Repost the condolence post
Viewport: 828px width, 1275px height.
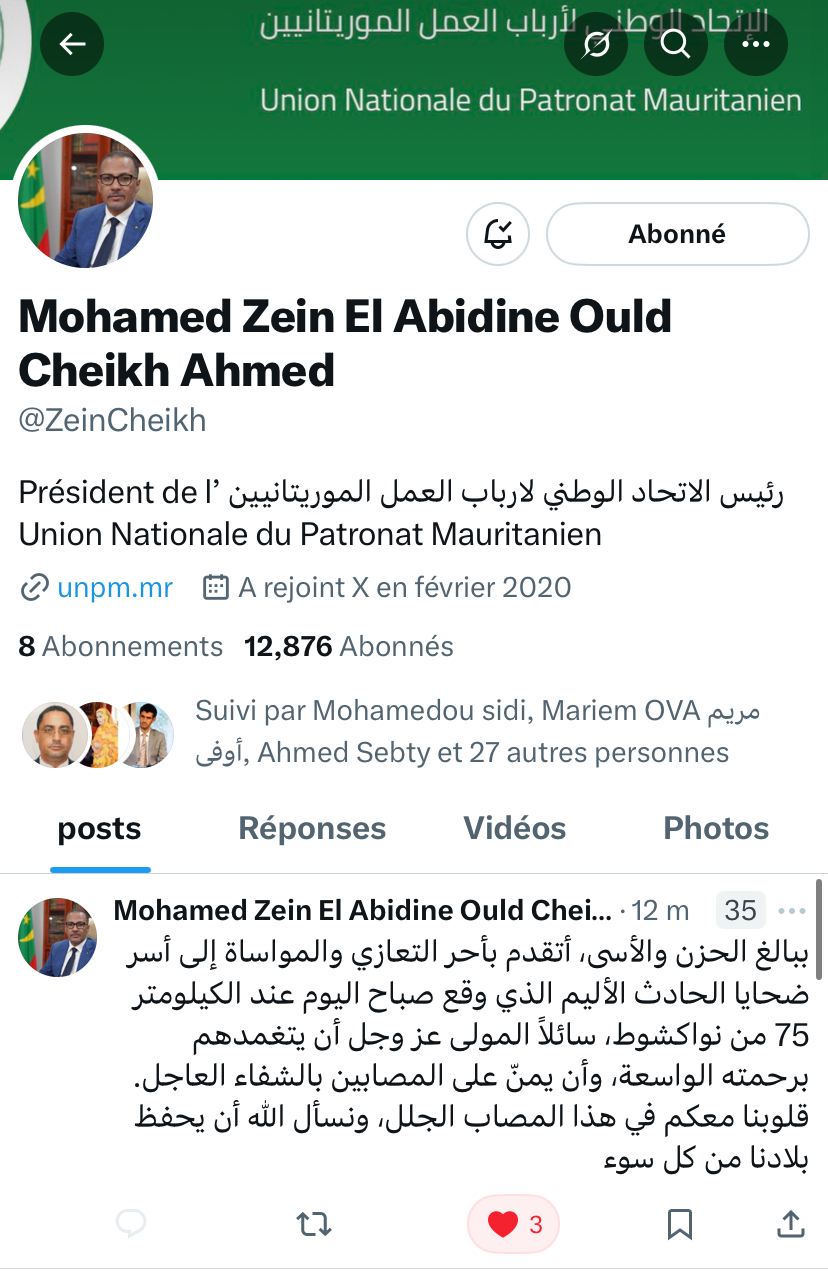[x=315, y=1223]
